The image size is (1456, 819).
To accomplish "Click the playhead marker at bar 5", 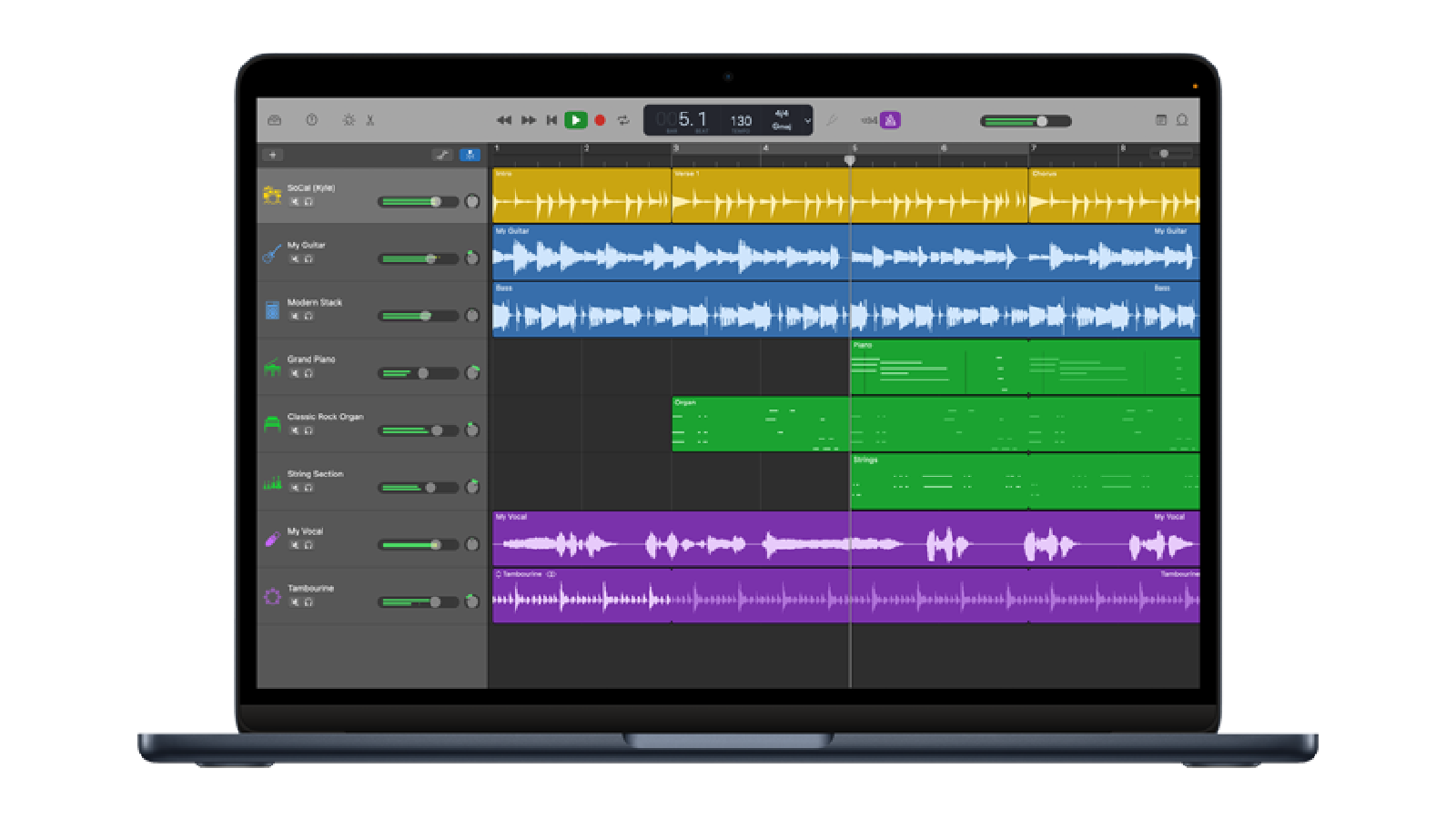I will [x=850, y=160].
